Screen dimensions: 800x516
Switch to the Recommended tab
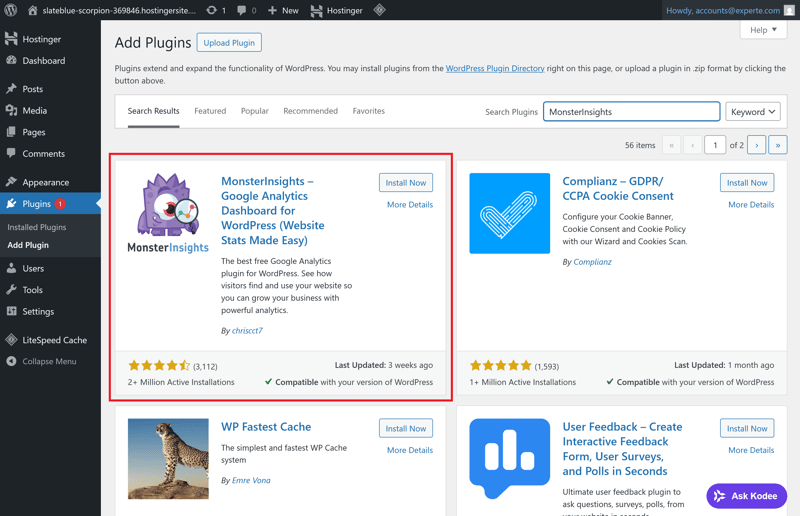pos(310,111)
